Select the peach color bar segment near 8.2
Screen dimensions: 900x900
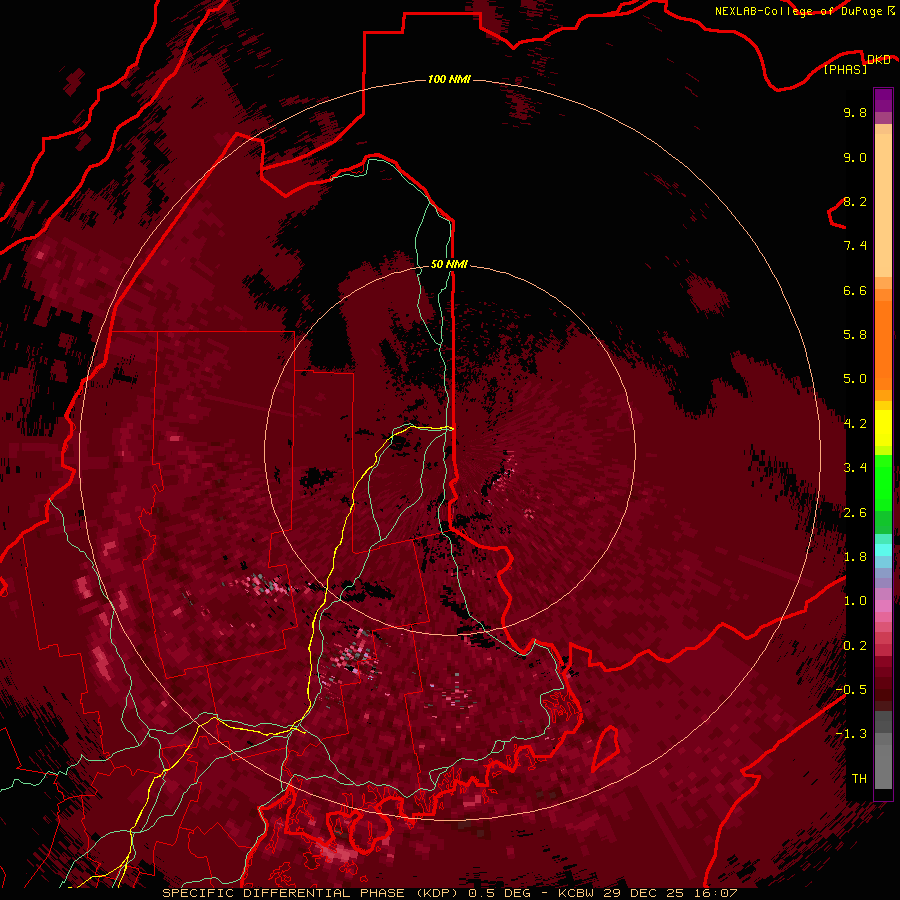coord(883,205)
